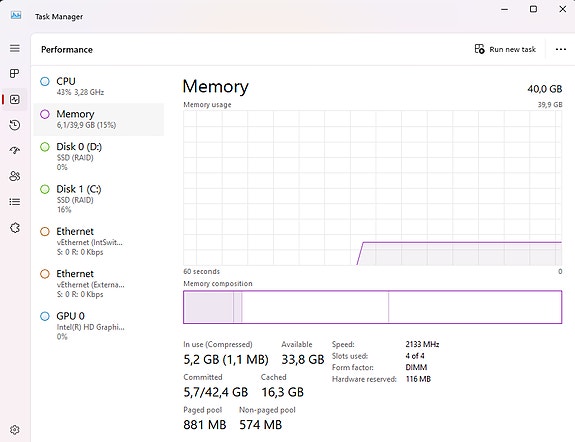Open Task Manager settings gear
This screenshot has height=442, width=575.
15,430
